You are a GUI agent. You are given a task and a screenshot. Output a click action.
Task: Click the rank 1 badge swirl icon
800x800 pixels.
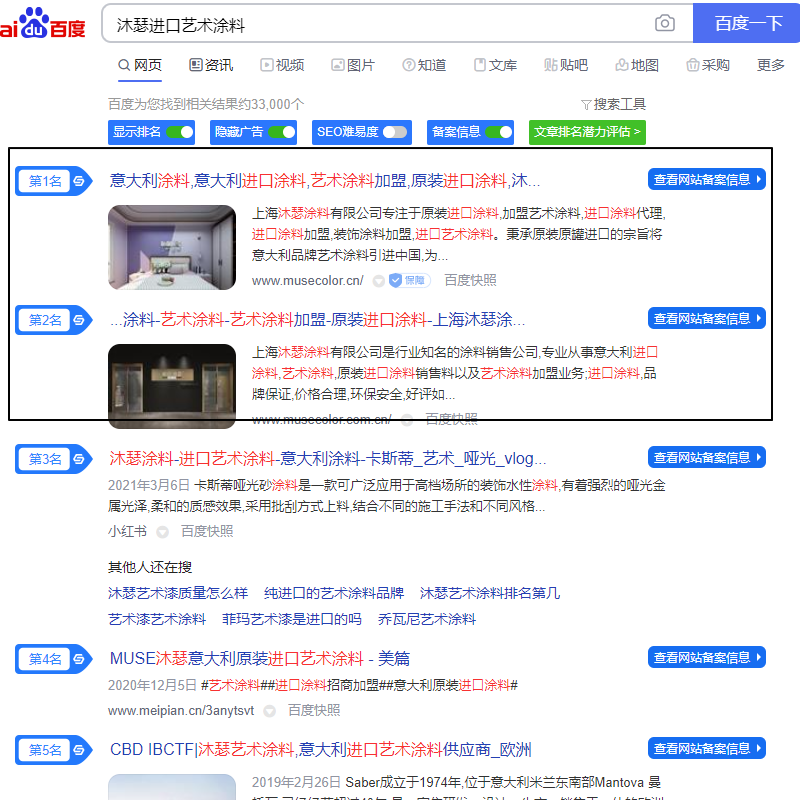(x=79, y=181)
